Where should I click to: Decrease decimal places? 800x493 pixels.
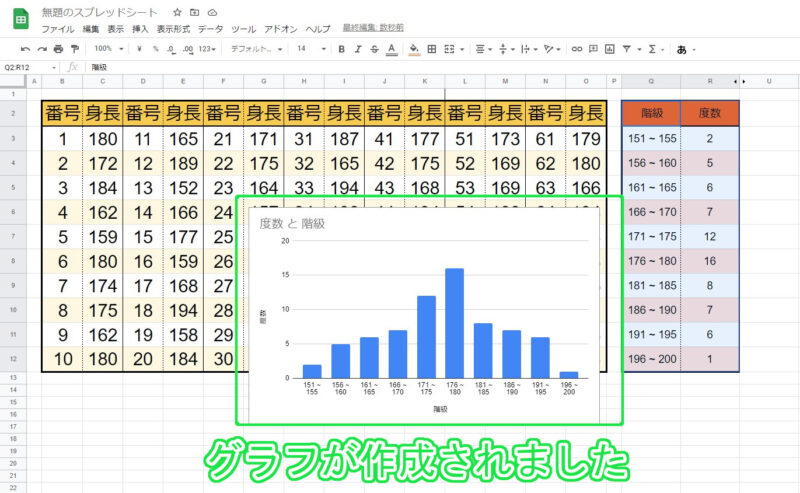[171, 49]
